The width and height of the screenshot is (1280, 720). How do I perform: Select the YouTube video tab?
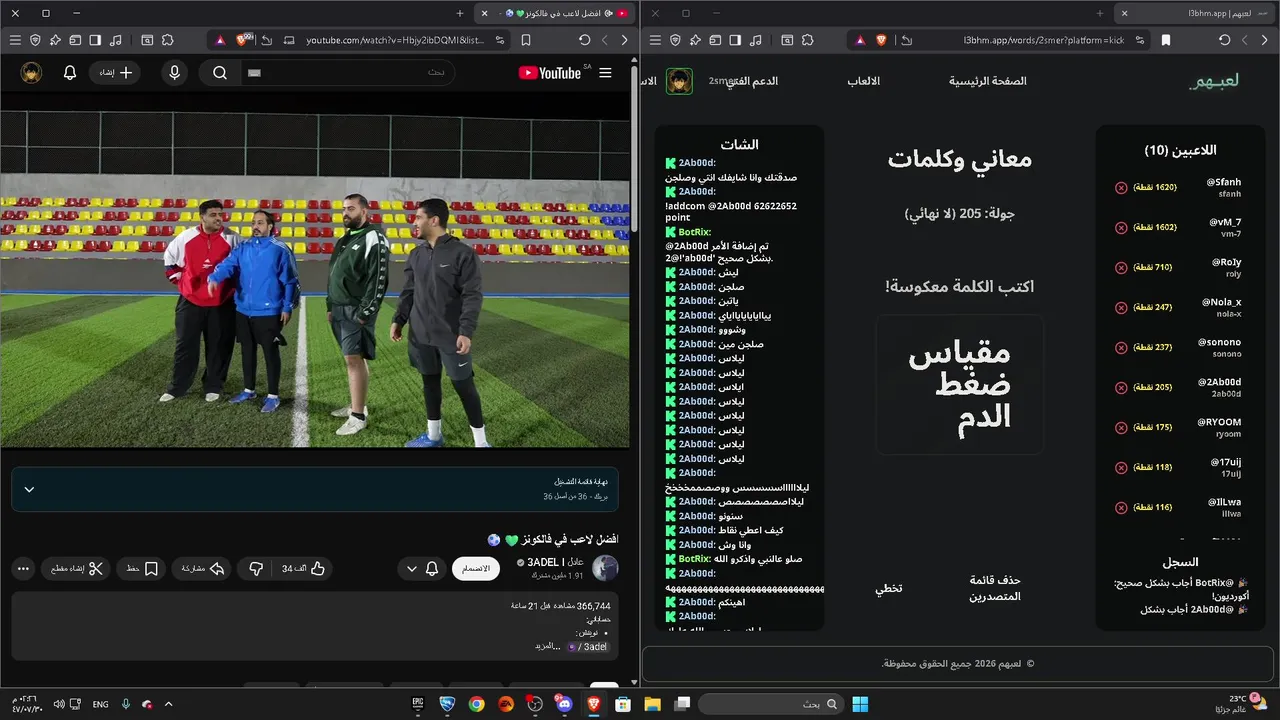(553, 13)
